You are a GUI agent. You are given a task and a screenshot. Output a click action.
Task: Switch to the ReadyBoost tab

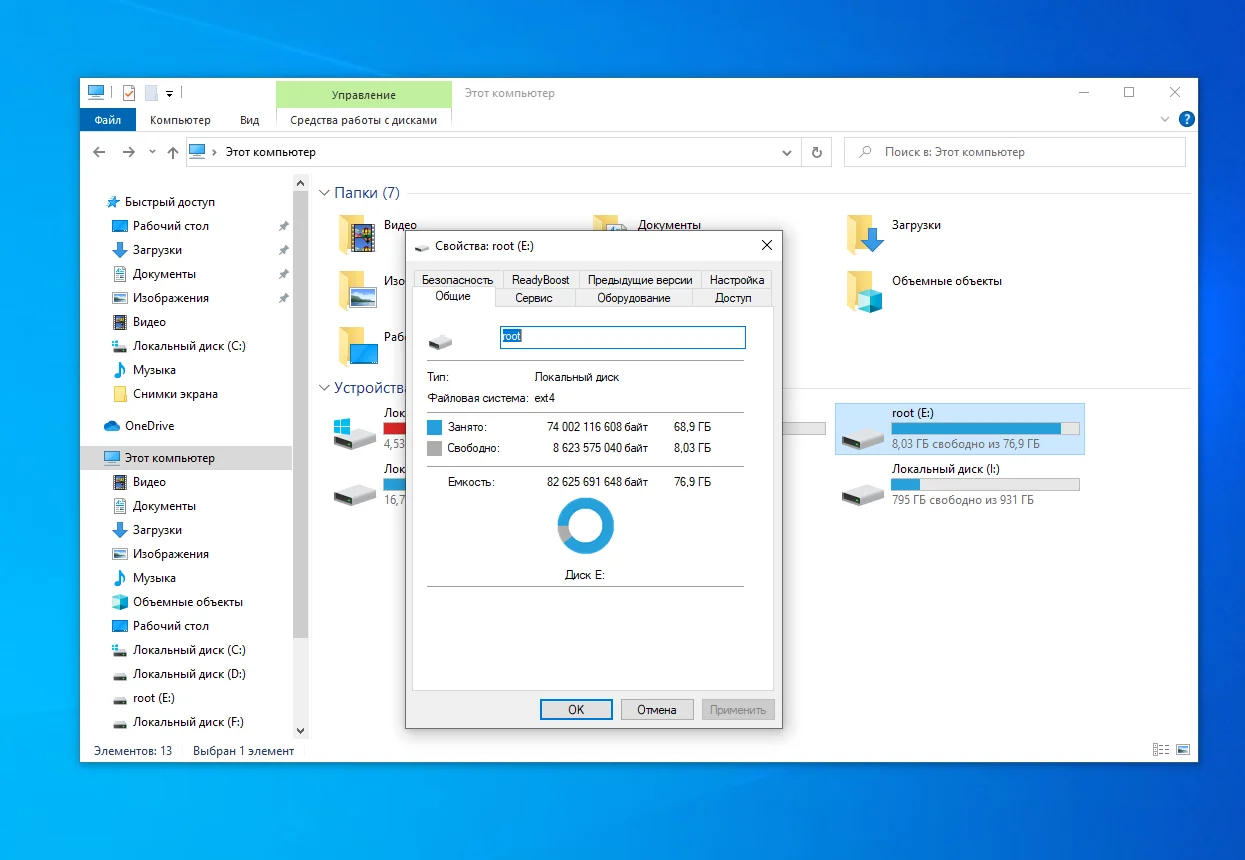(540, 280)
